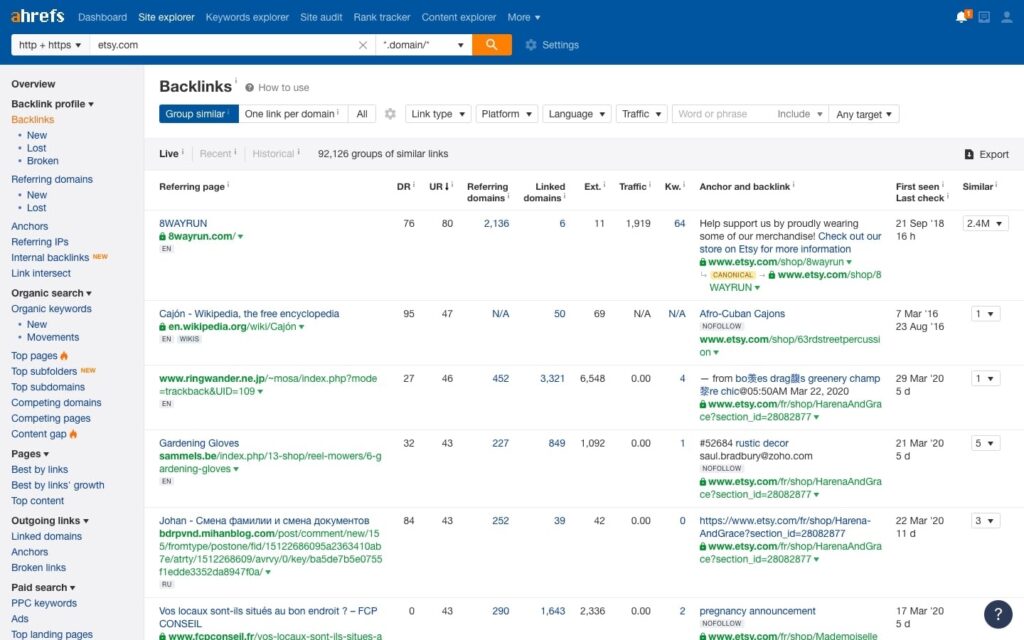Click the gear icon next to All

pos(390,114)
